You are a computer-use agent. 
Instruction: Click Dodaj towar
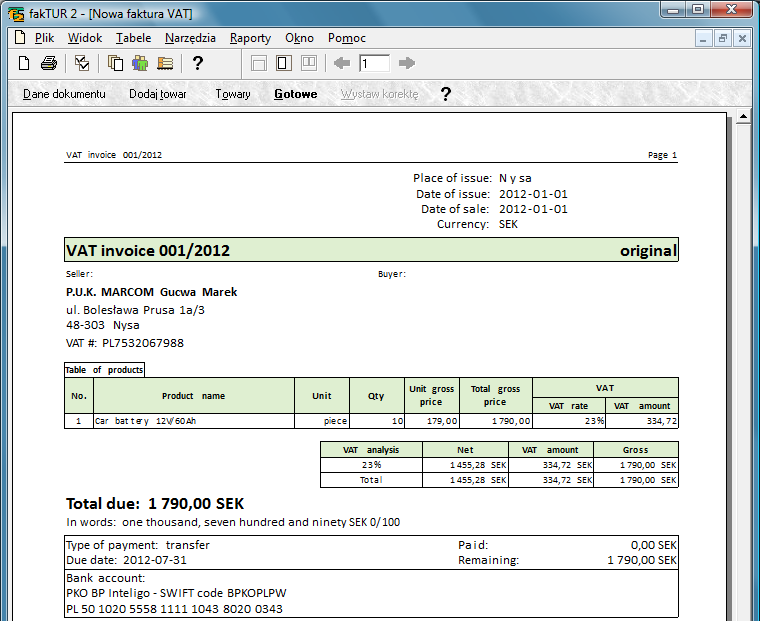(x=158, y=94)
